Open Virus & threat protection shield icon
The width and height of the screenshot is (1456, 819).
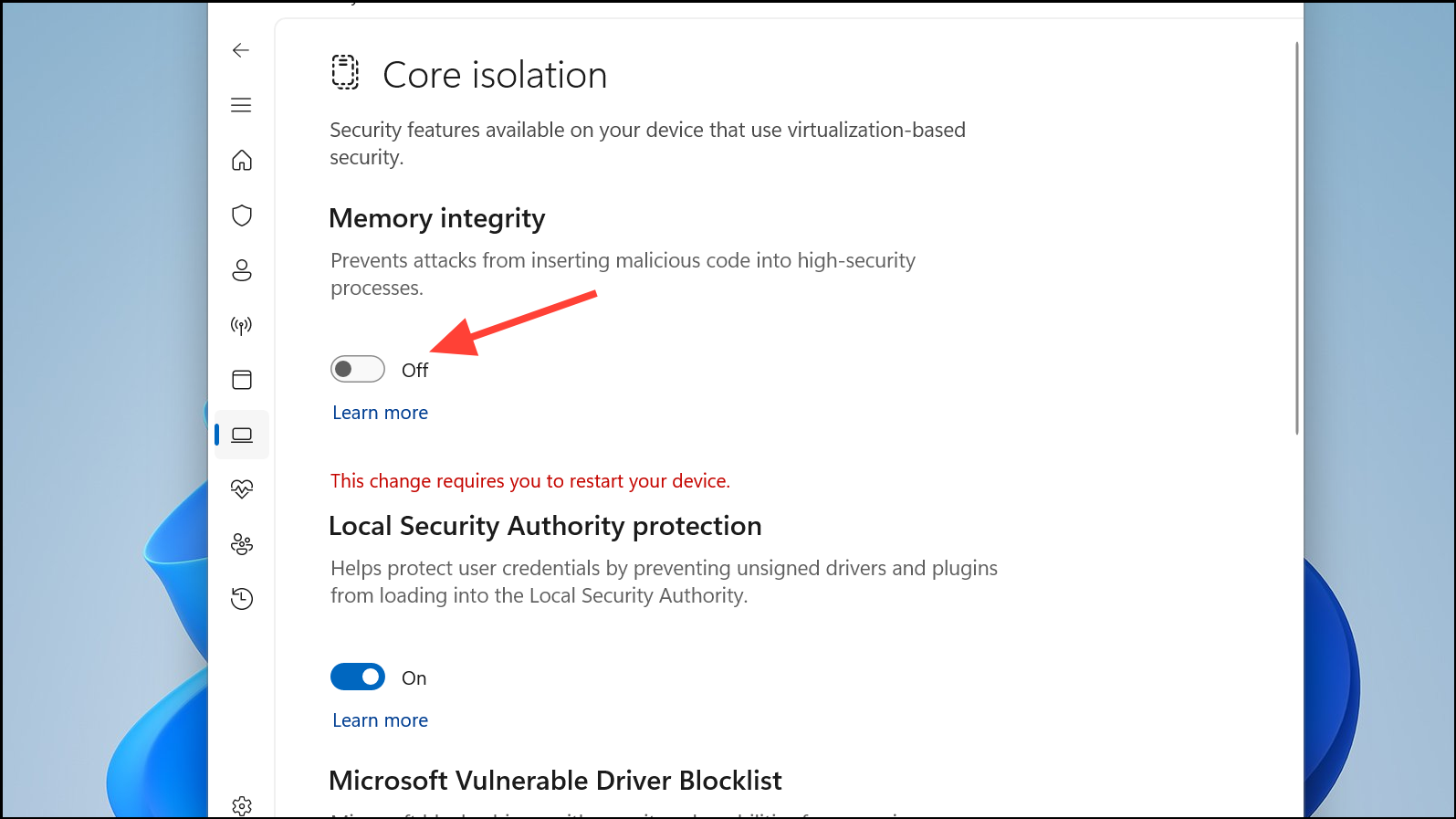coord(242,215)
